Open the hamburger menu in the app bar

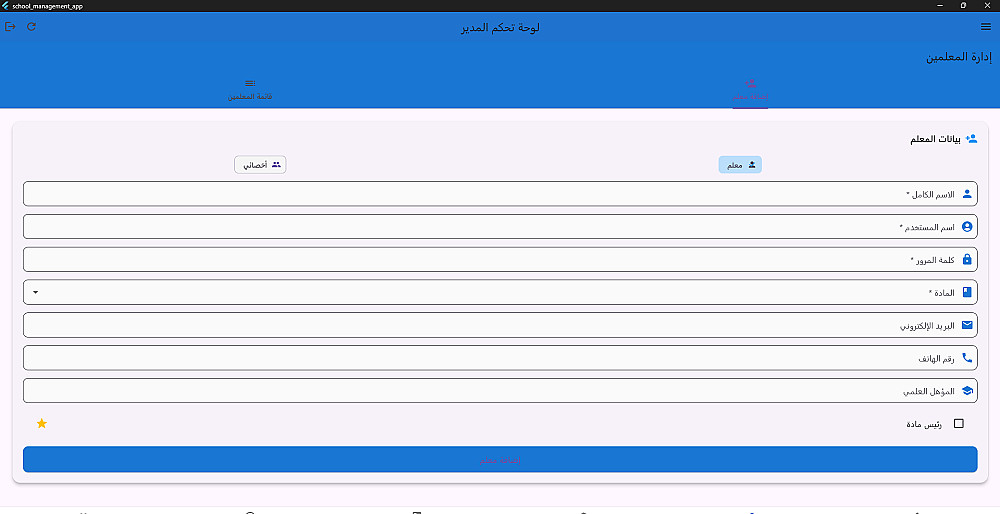(x=986, y=27)
